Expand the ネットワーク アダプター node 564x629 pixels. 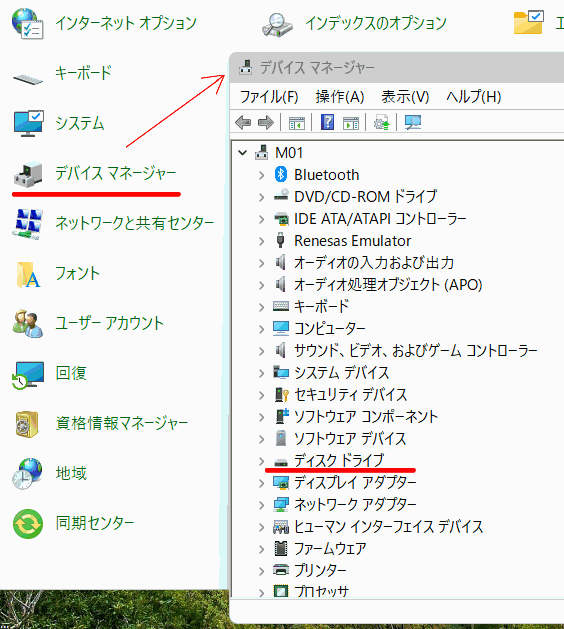pos(262,505)
